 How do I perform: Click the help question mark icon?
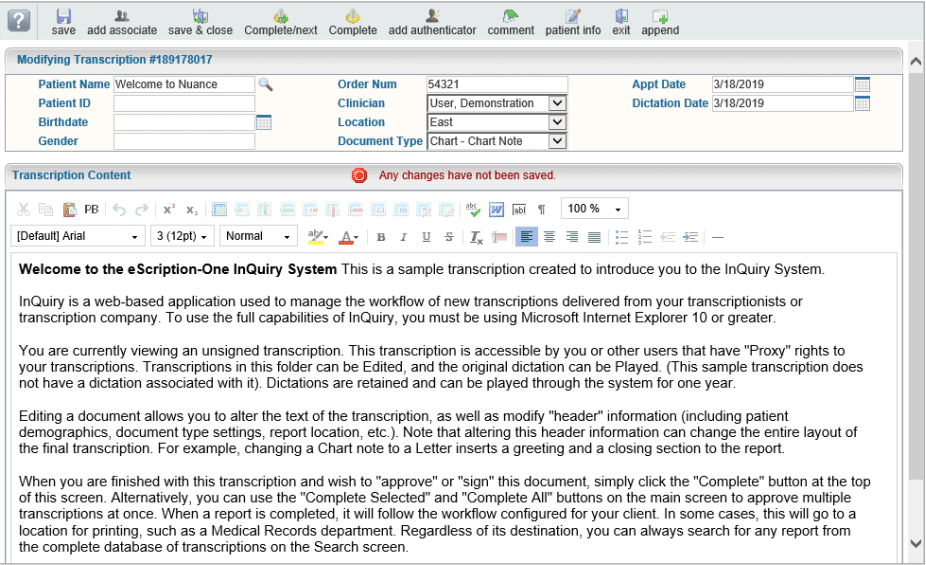point(19,21)
